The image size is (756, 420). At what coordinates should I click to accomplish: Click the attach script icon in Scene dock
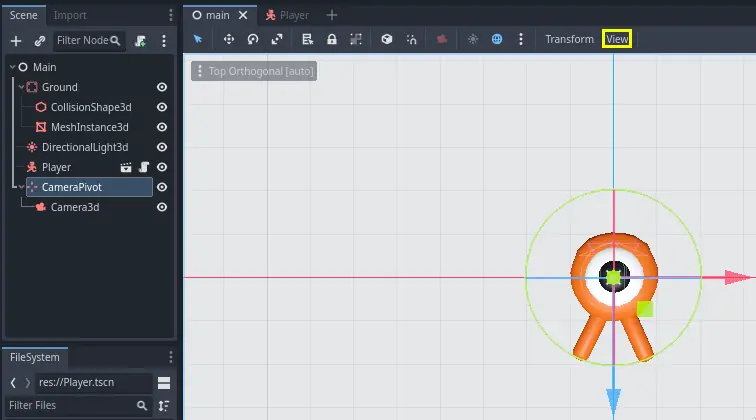tap(140, 41)
